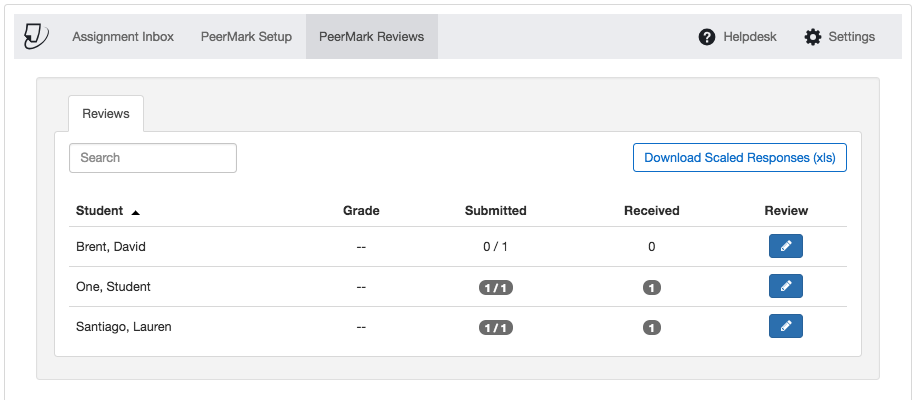Viewport: 914px width, 400px height.
Task: Open the Settings gear icon
Action: pyautogui.click(x=813, y=37)
